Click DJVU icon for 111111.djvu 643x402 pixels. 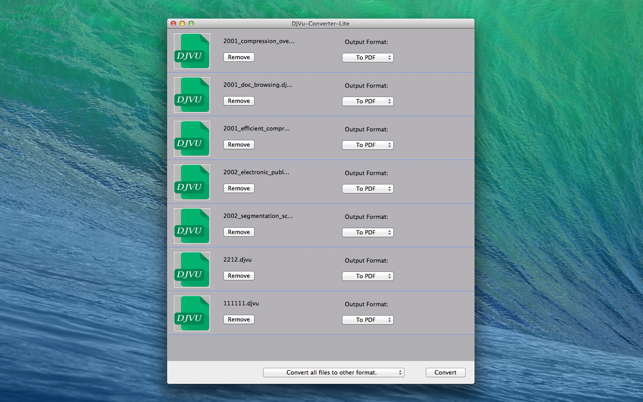click(192, 313)
